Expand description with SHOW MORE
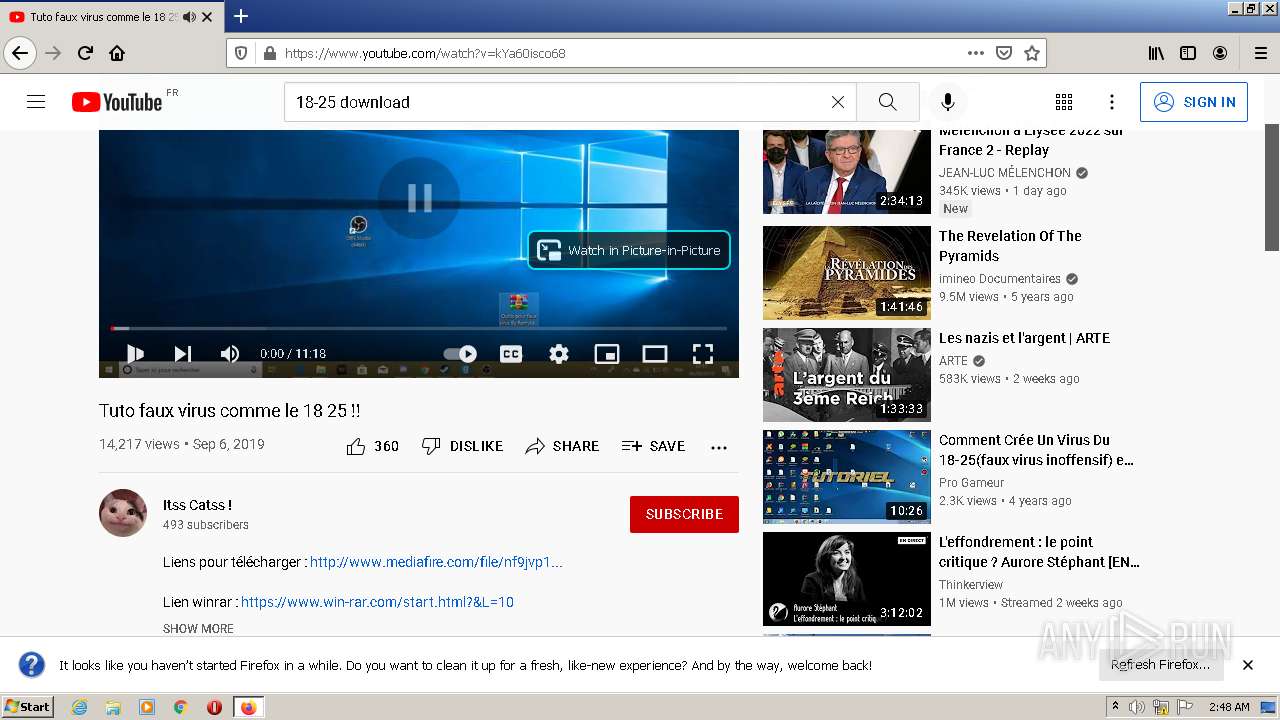 pos(198,628)
